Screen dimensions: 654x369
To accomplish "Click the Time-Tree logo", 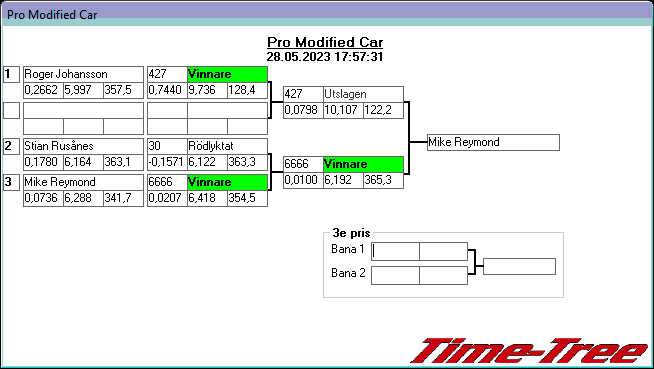I will [x=529, y=351].
